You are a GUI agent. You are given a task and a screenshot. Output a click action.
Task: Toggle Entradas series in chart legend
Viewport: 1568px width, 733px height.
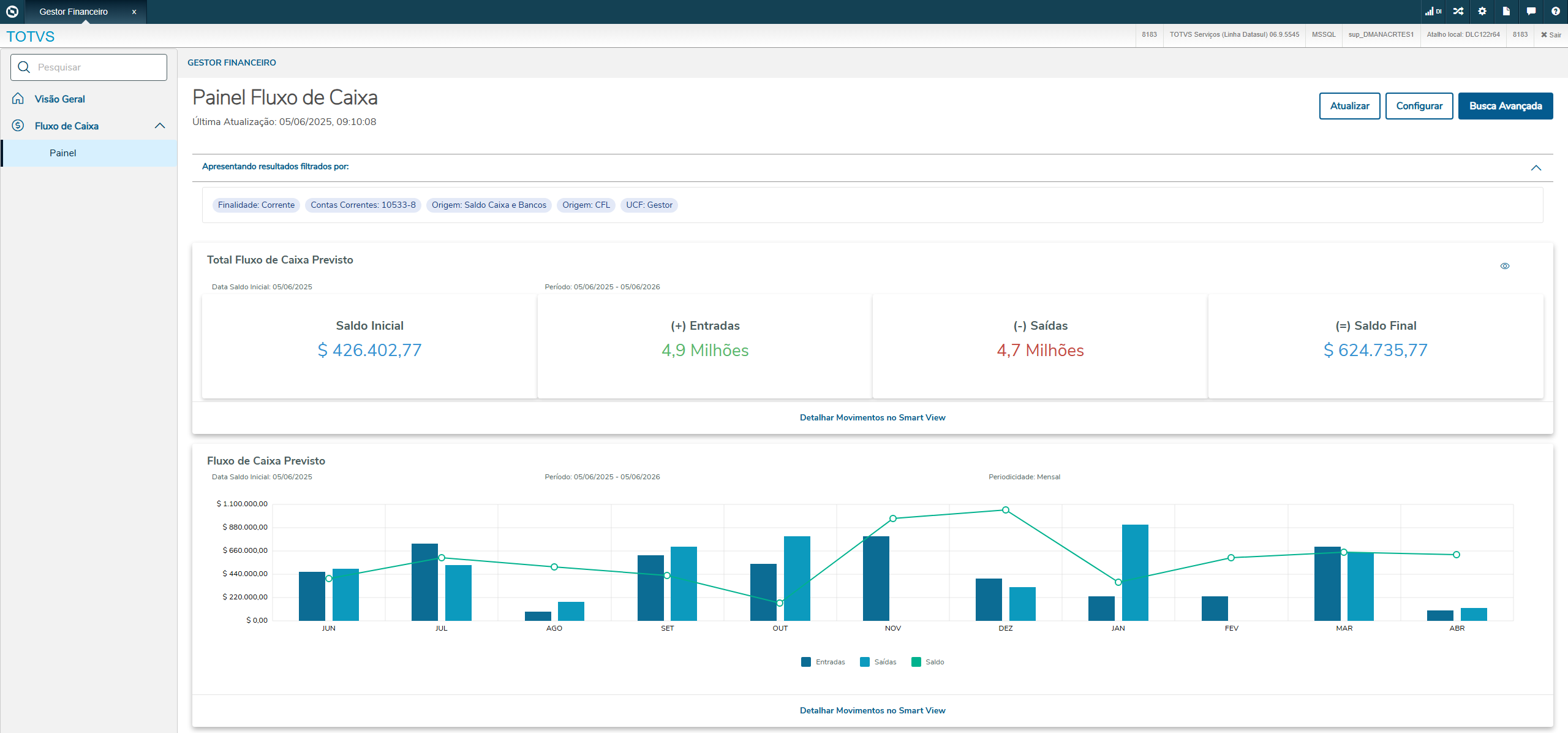tap(823, 662)
